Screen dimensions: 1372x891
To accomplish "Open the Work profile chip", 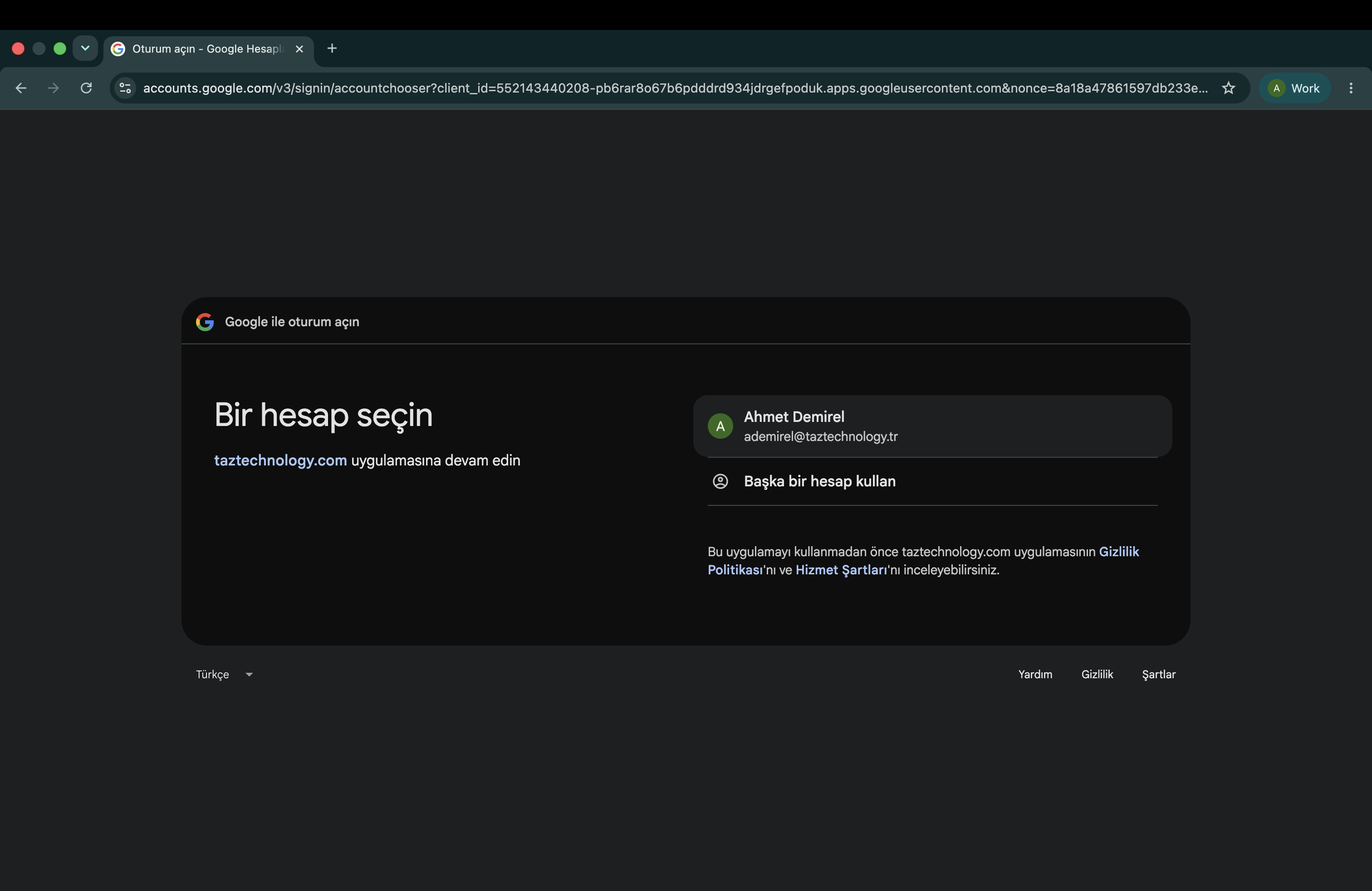I will point(1294,88).
